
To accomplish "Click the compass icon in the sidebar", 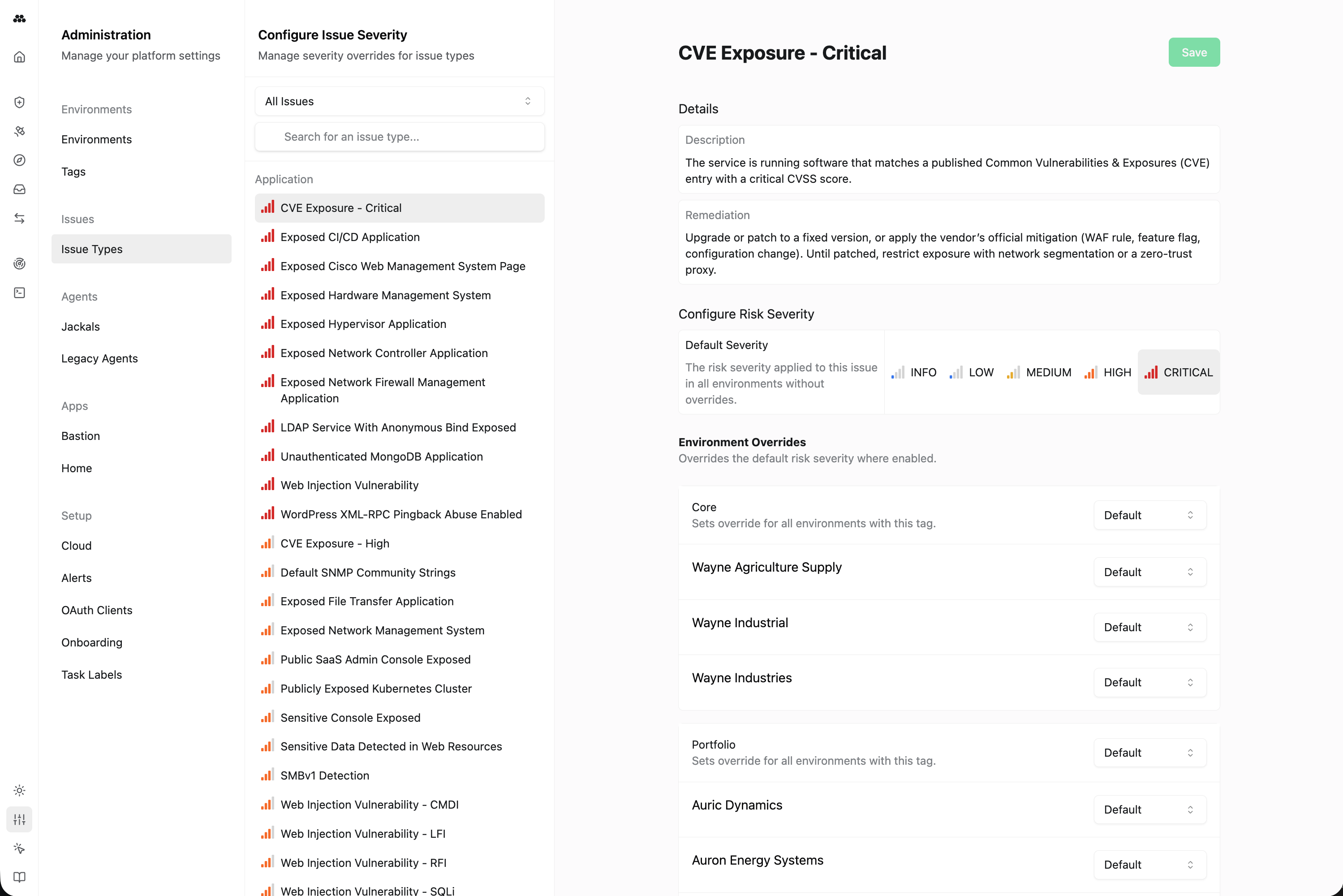I will tap(19, 160).
